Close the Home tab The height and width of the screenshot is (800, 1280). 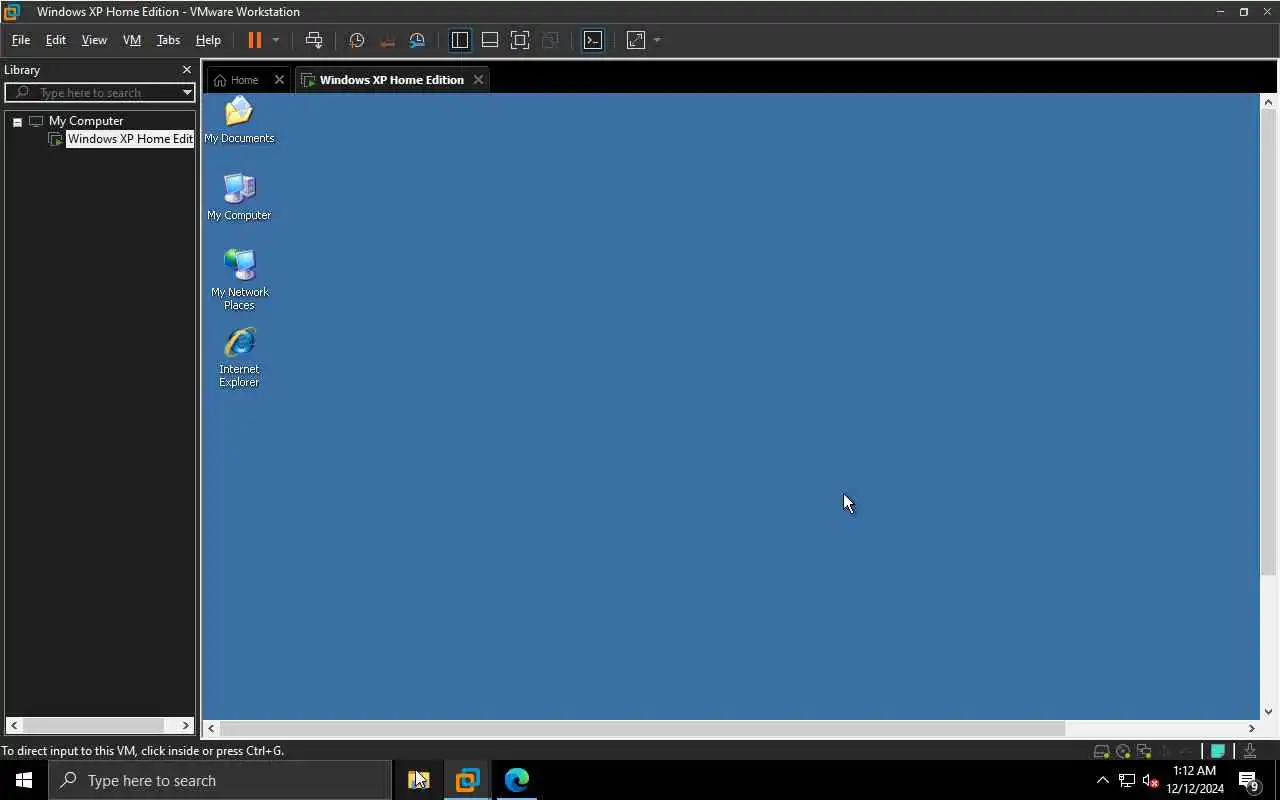(279, 80)
